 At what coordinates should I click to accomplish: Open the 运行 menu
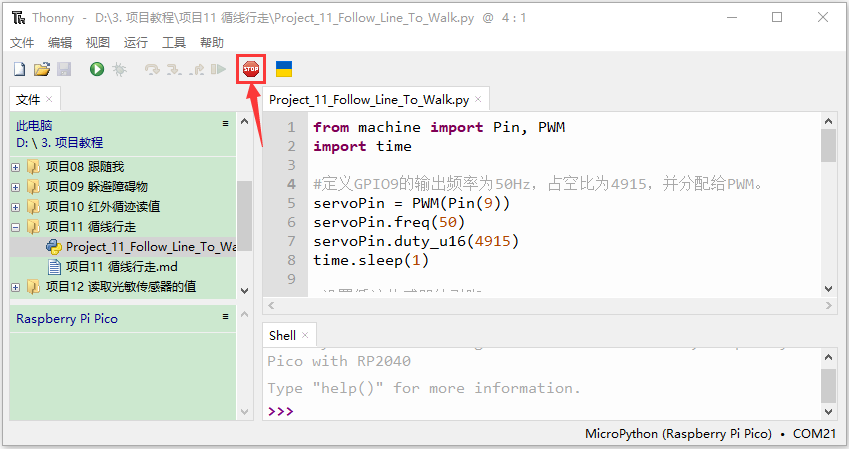click(x=135, y=42)
